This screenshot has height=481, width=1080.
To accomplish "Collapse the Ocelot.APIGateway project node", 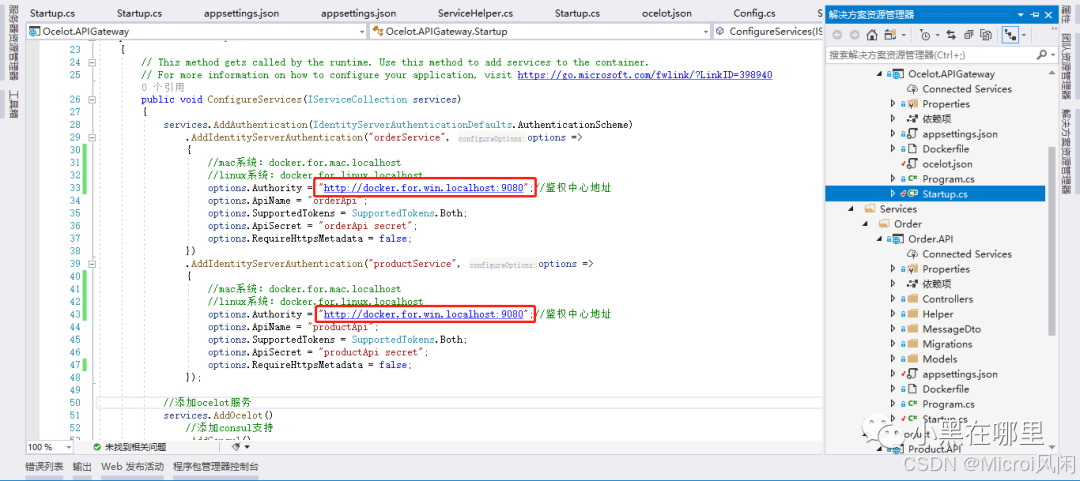I will pyautogui.click(x=878, y=74).
